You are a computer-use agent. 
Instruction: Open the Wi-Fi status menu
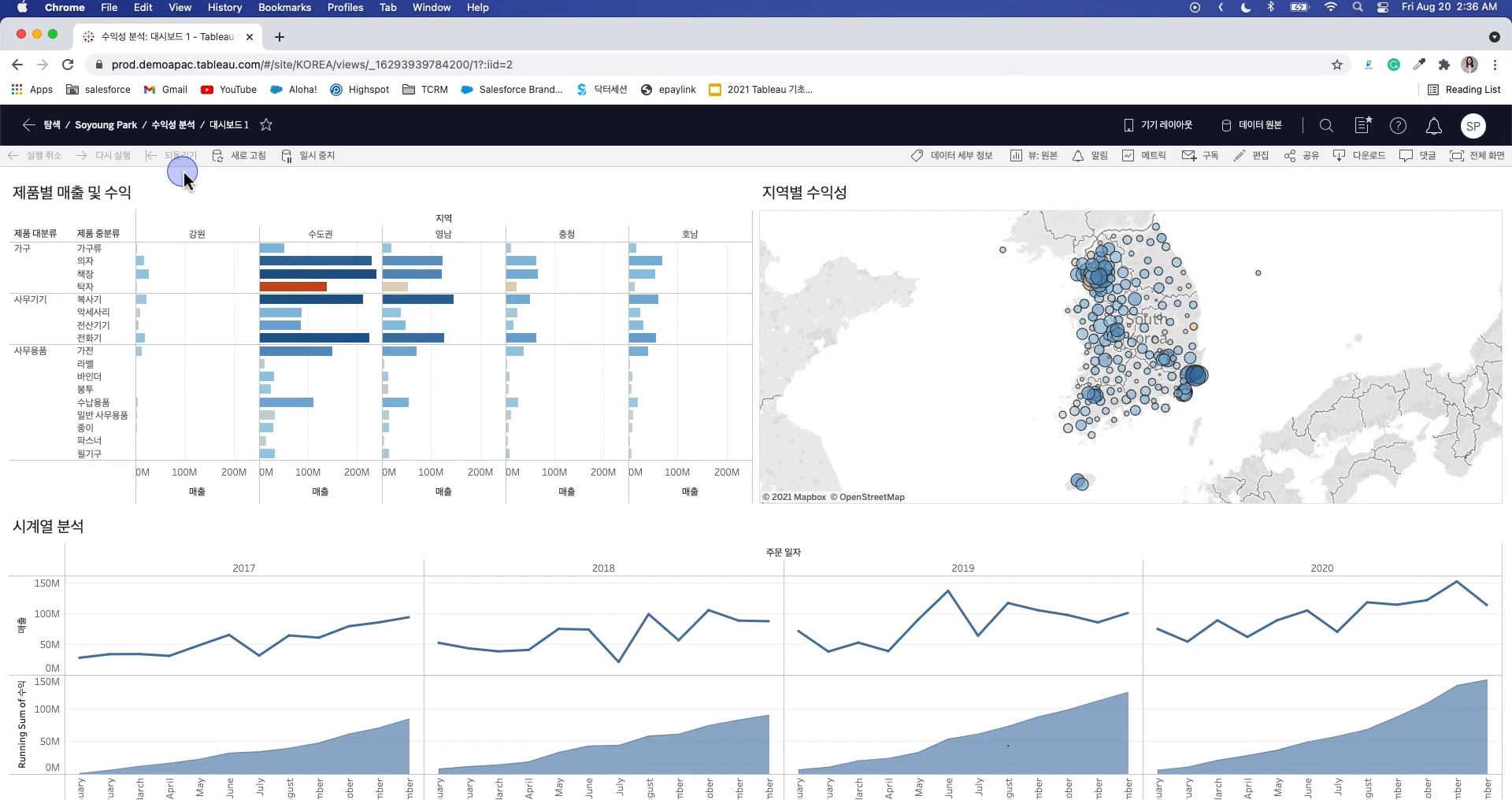(x=1331, y=7)
